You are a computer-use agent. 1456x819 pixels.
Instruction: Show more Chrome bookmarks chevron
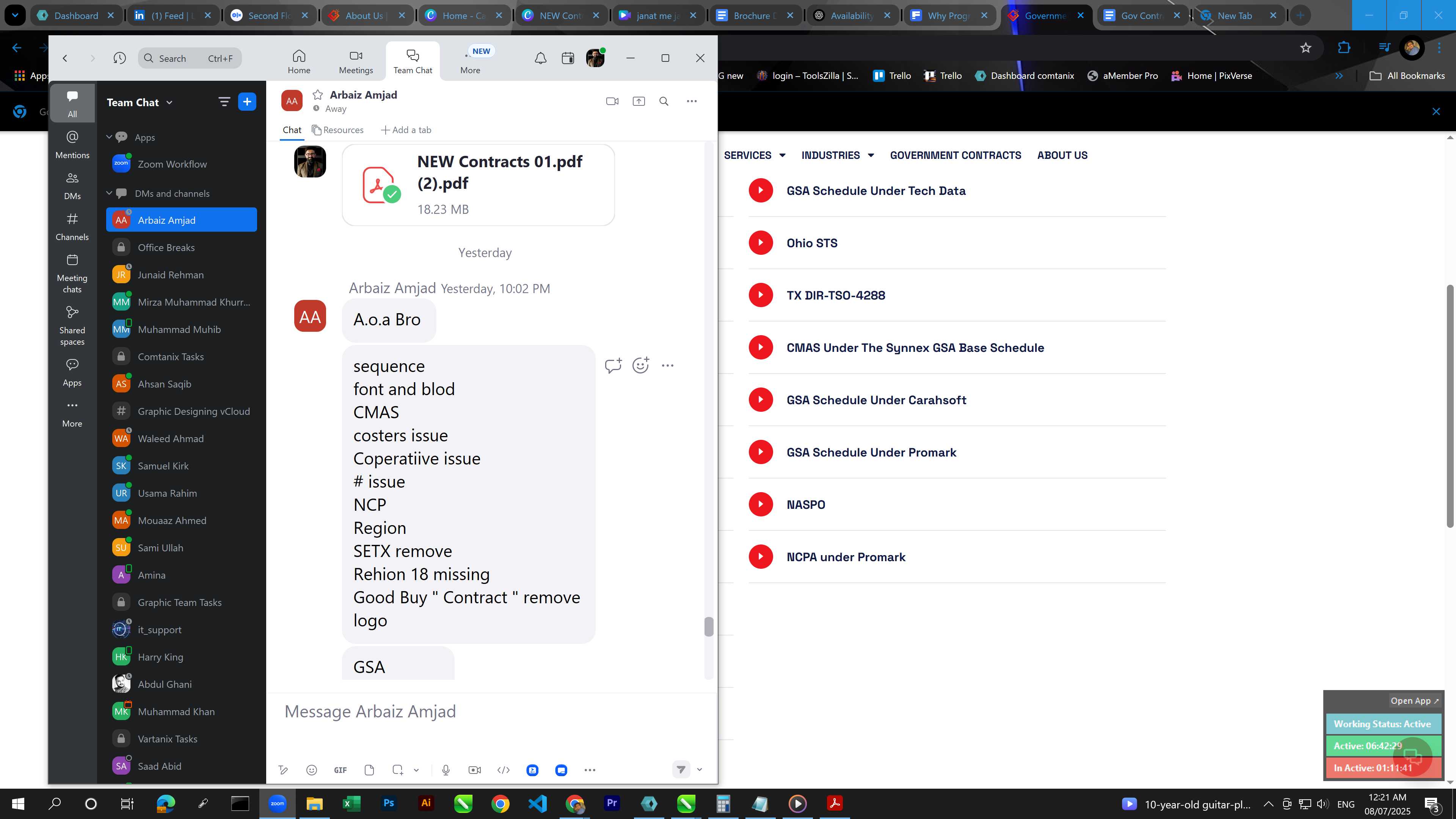(x=1338, y=76)
